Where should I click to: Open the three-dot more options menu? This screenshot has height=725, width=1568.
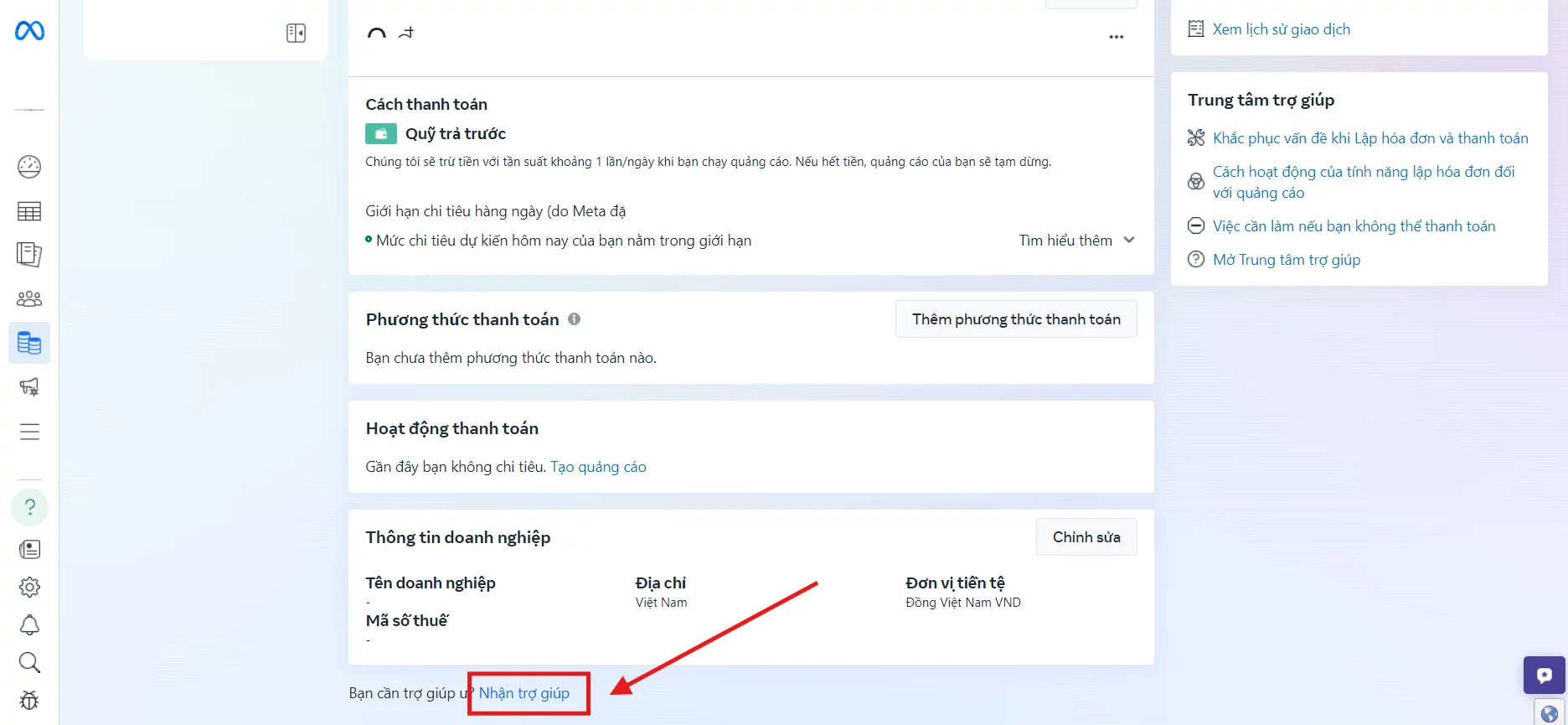click(1116, 37)
